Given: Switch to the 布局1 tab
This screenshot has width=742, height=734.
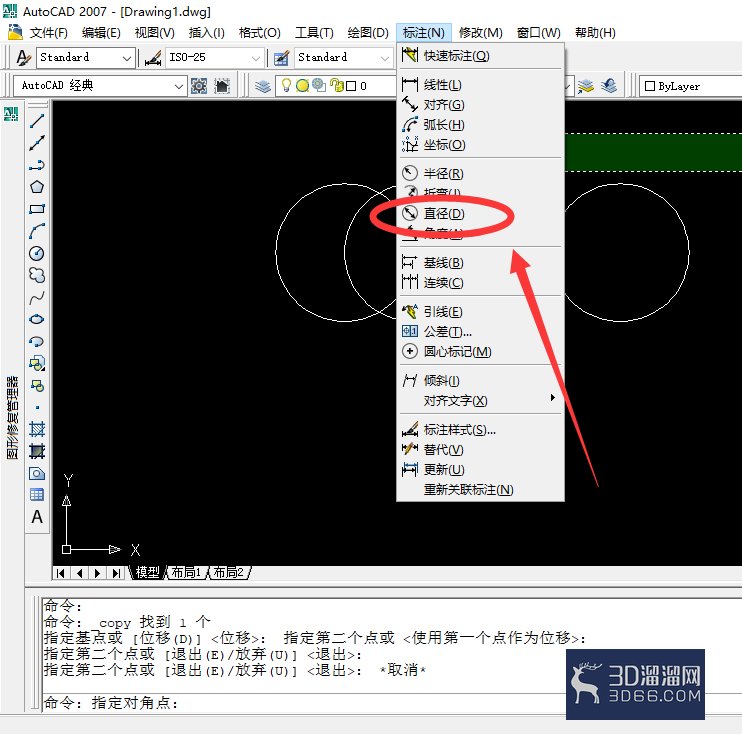Looking at the screenshot, I should 186,573.
